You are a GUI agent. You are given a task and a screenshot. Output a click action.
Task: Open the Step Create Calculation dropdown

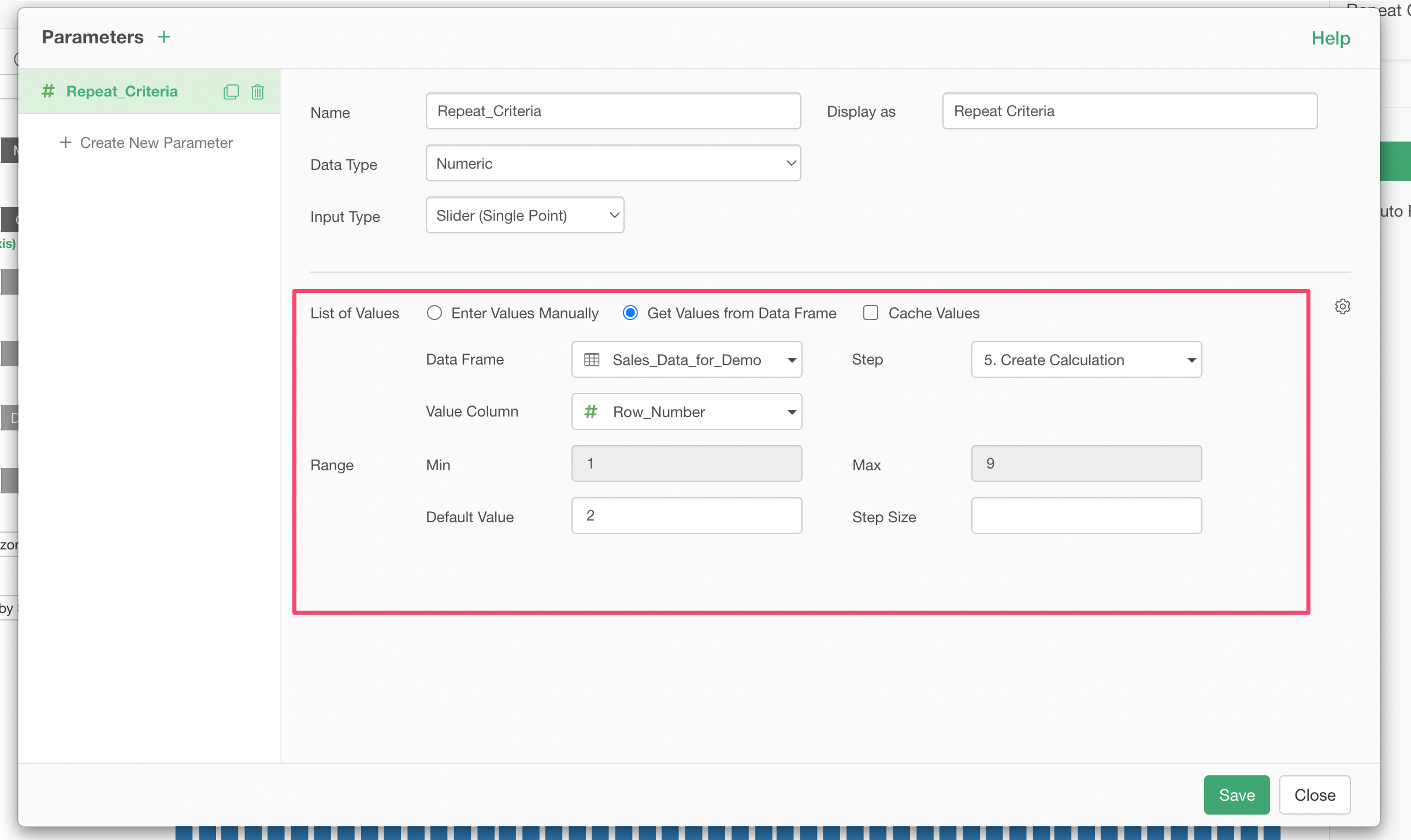(x=1086, y=360)
